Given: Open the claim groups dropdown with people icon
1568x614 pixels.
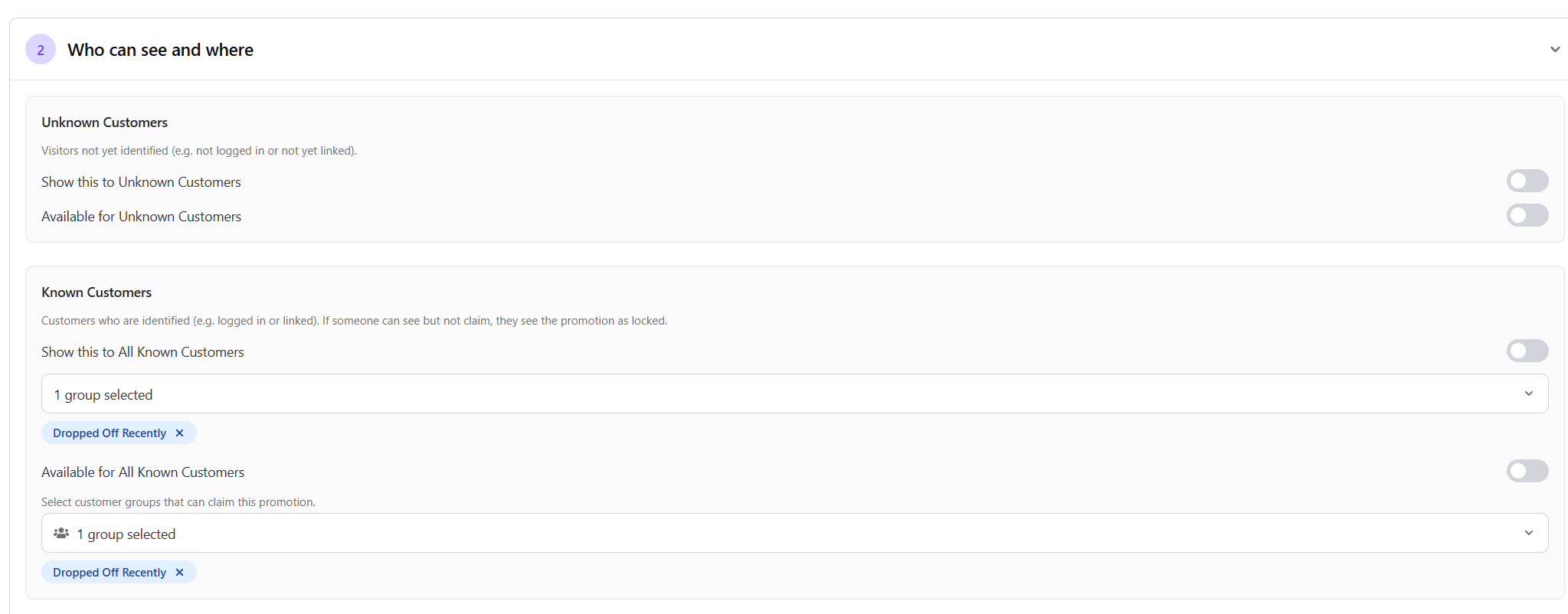Looking at the screenshot, I should (794, 534).
